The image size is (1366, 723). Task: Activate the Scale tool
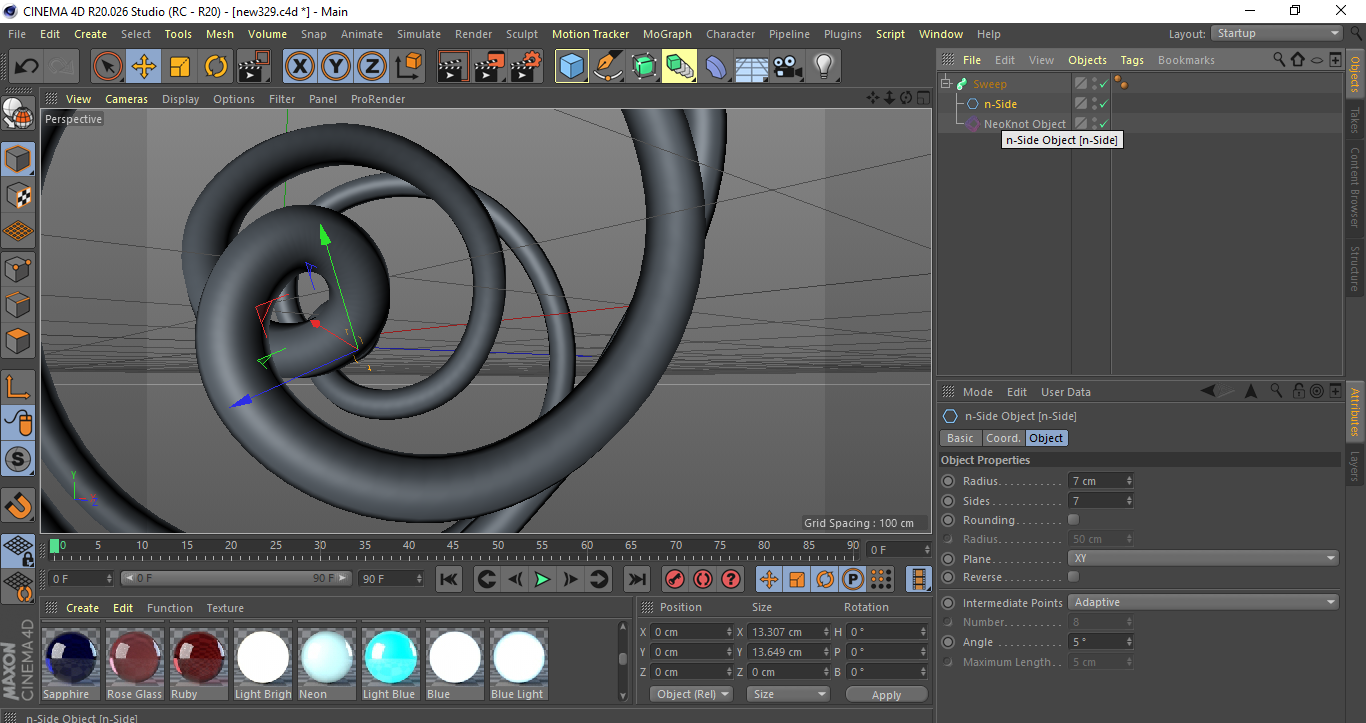coord(180,67)
